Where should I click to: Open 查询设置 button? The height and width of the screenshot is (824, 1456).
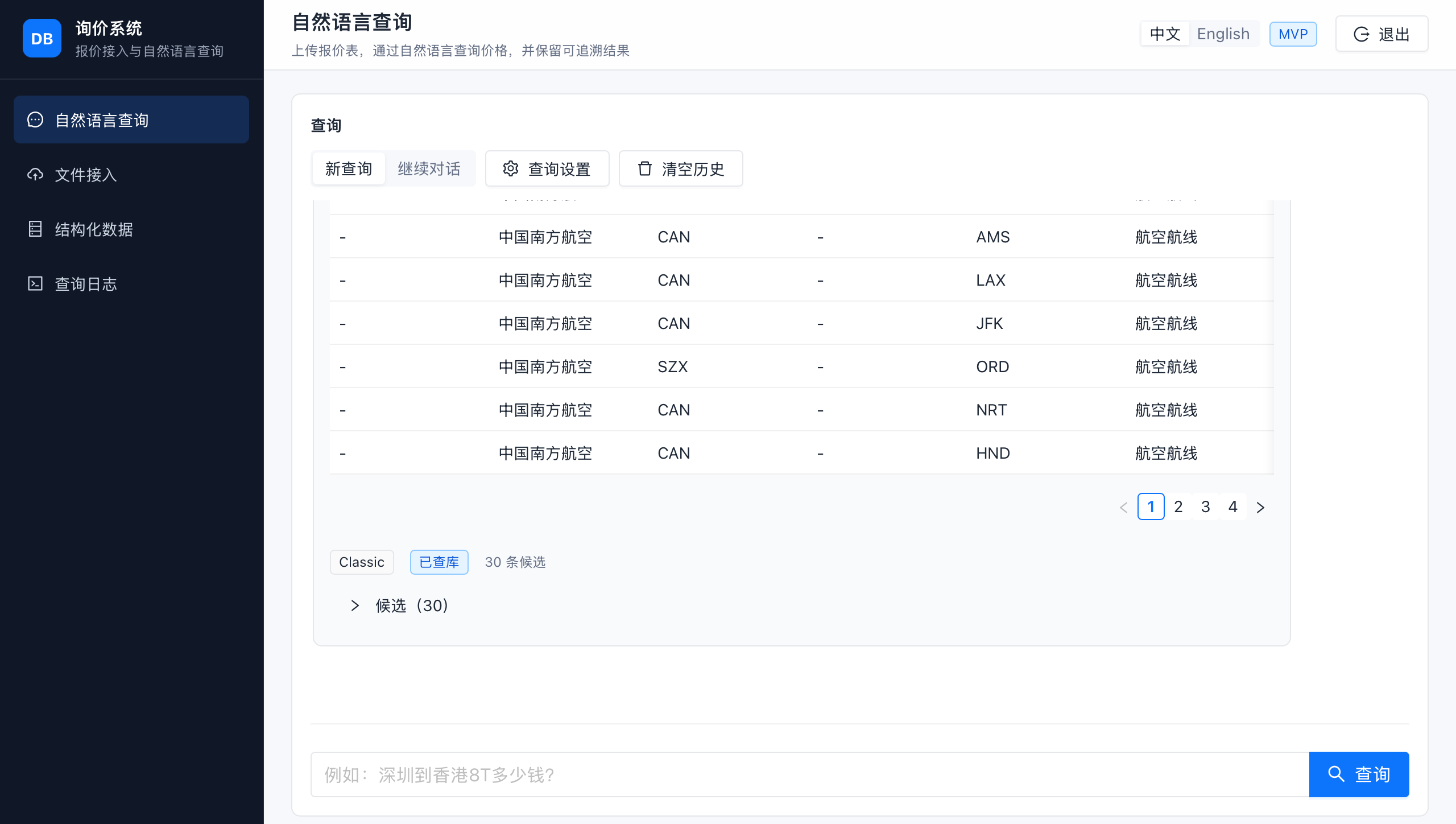547,168
